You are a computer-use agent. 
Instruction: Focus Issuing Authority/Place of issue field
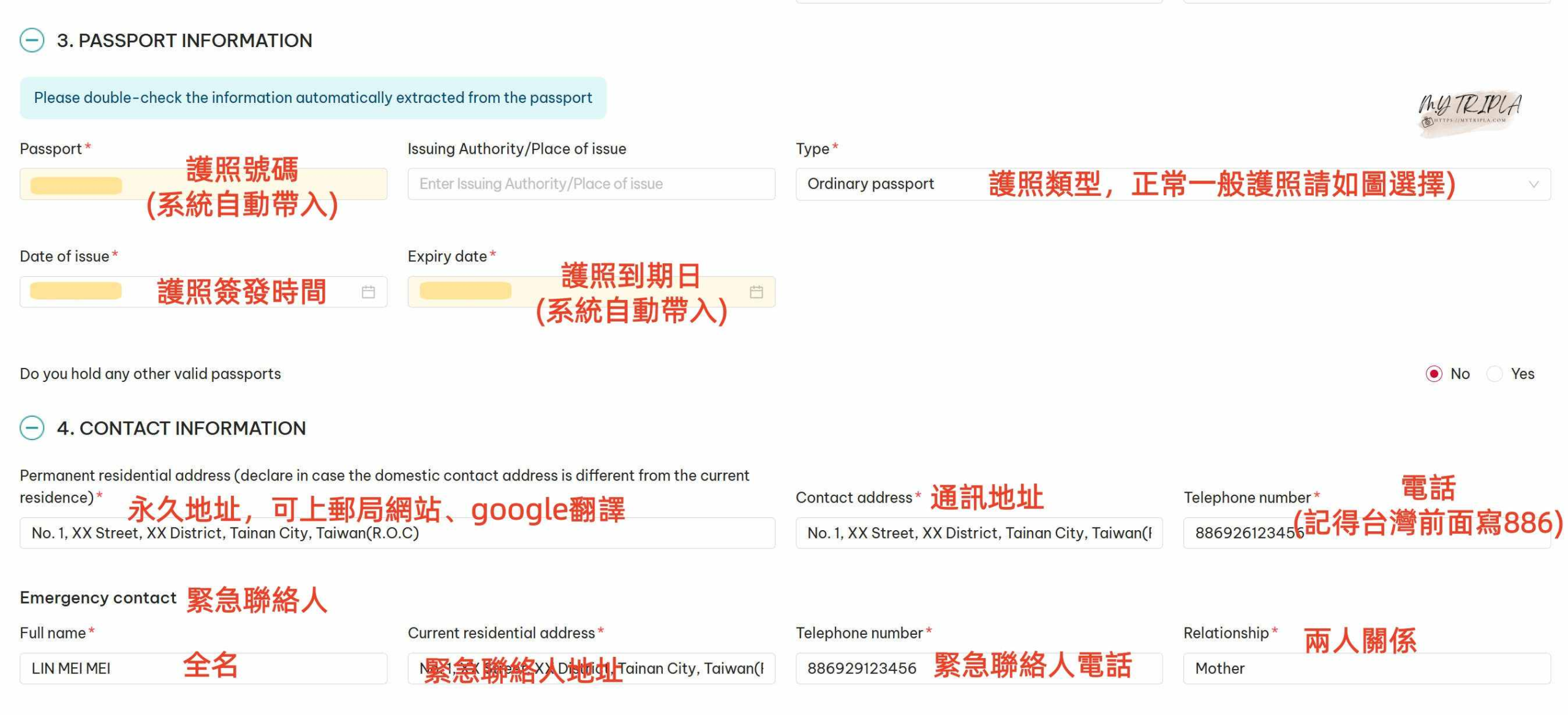click(x=591, y=184)
